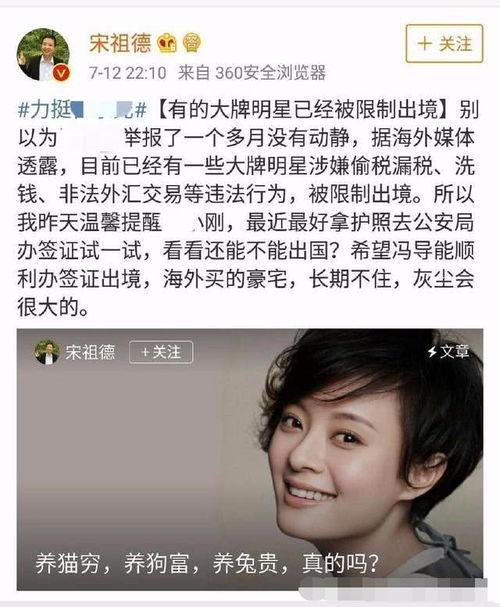
Task: Click the plus sign in top 关注 button
Action: (425, 43)
